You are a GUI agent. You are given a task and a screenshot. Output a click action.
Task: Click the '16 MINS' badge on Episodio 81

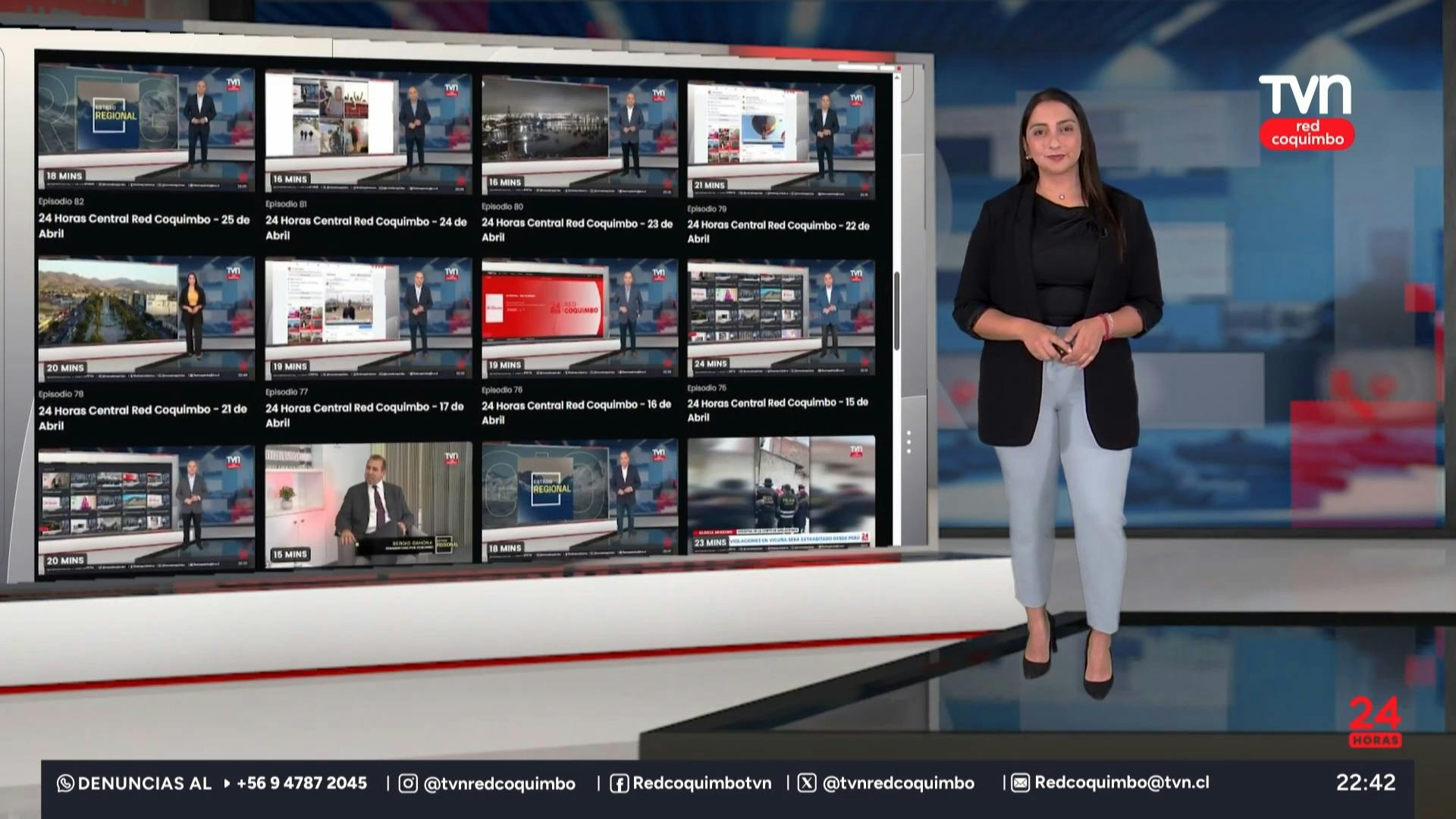(x=290, y=180)
